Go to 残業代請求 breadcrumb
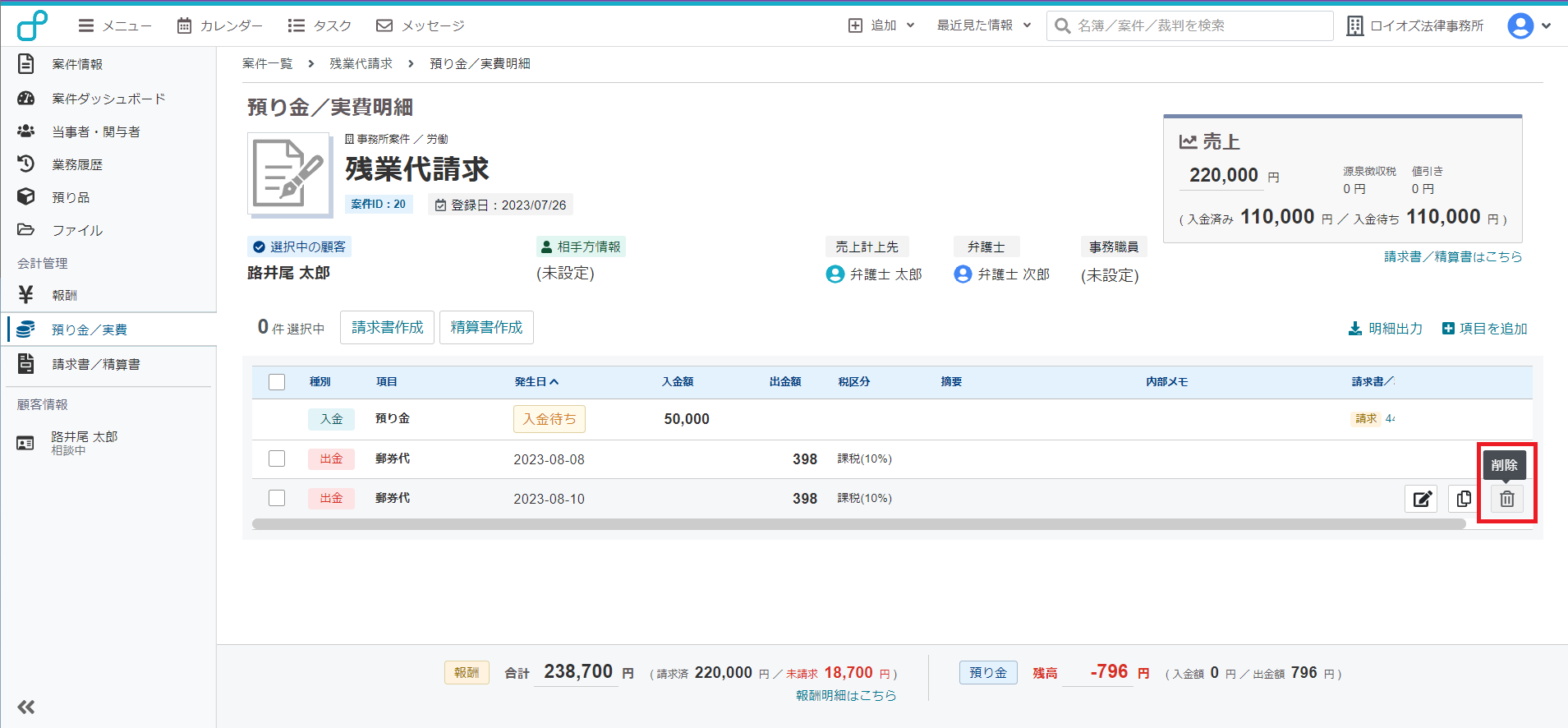This screenshot has height=728, width=1568. coord(361,63)
